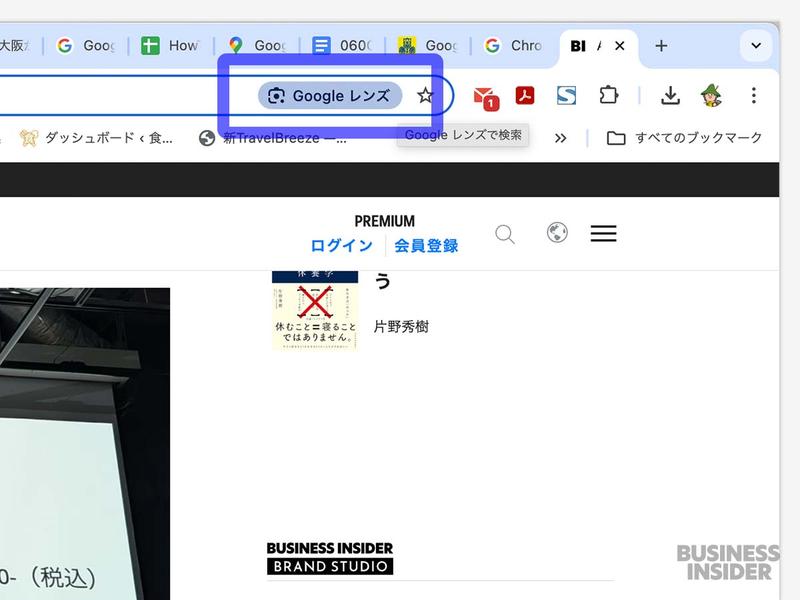Close the active BI tab
Screen dimensions: 800x600
620,46
